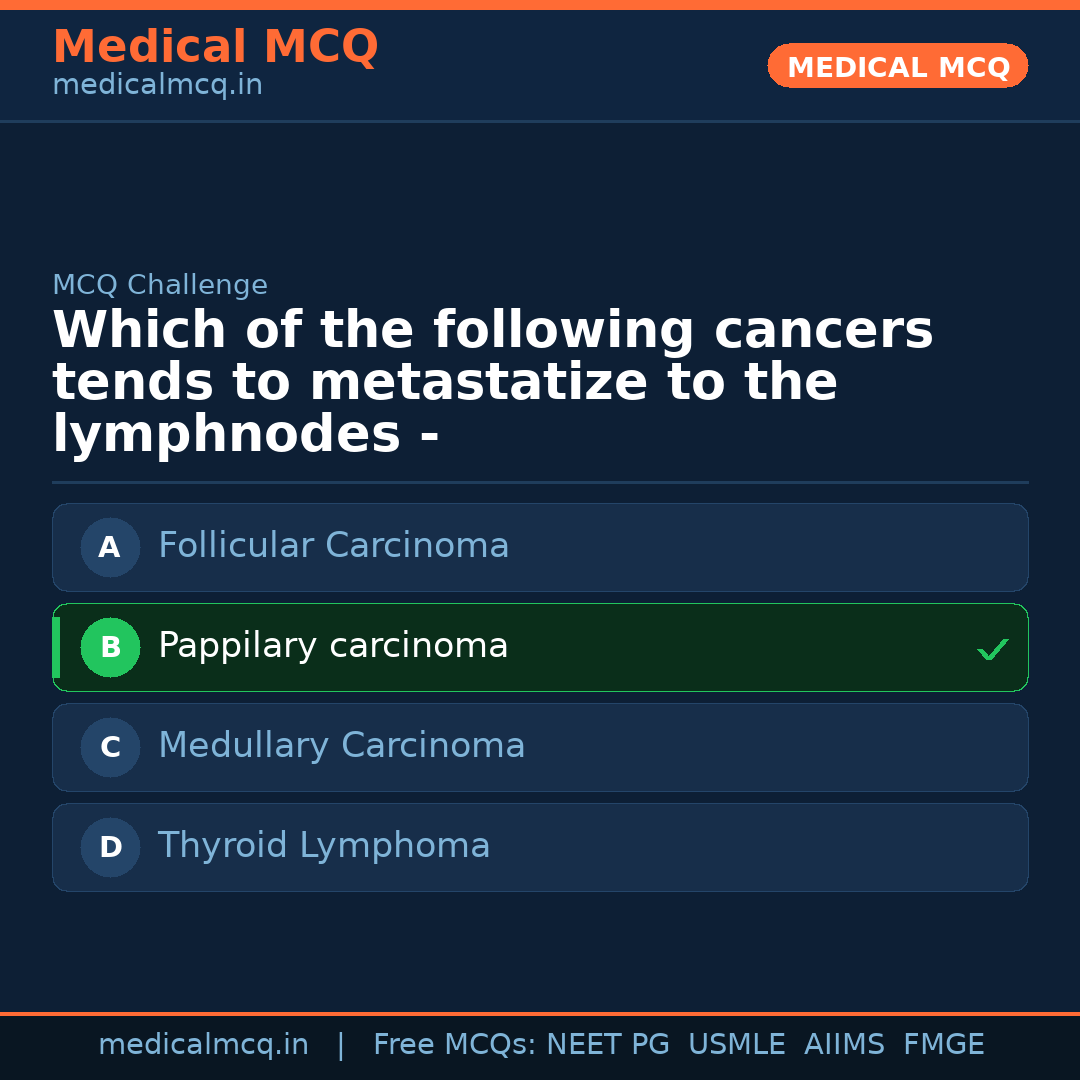Choose the Pappilary carcinoma answer text
Screen dimensions: 1080x1080
pyautogui.click(x=333, y=646)
